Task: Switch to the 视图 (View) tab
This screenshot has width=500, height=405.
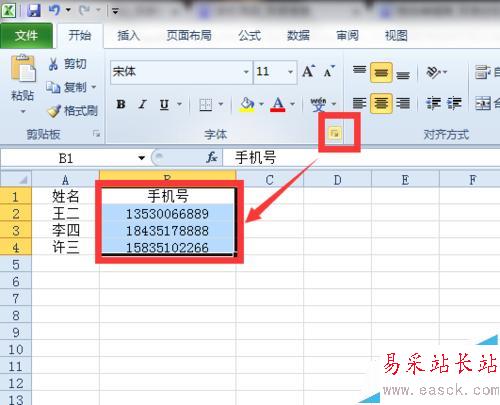Action: pos(396,35)
